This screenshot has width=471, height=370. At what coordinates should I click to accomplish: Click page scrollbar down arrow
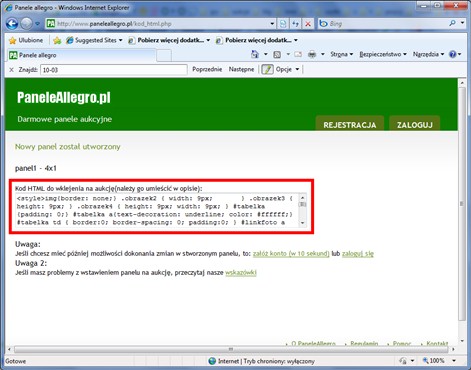click(462, 341)
